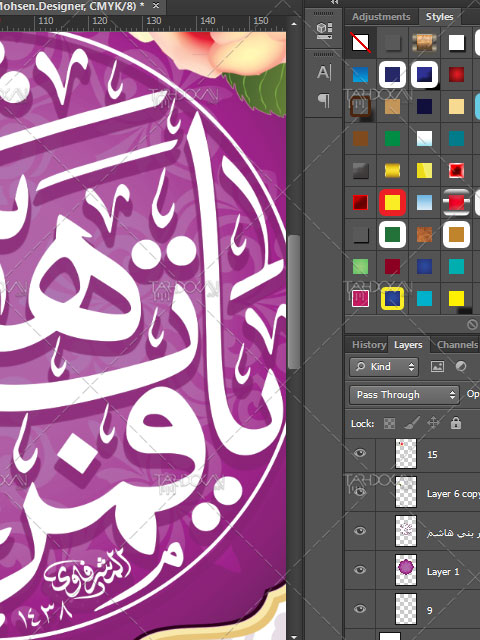Select Layer 6 copy thumbnail
Screen dimensions: 480x640
pyautogui.click(x=406, y=492)
